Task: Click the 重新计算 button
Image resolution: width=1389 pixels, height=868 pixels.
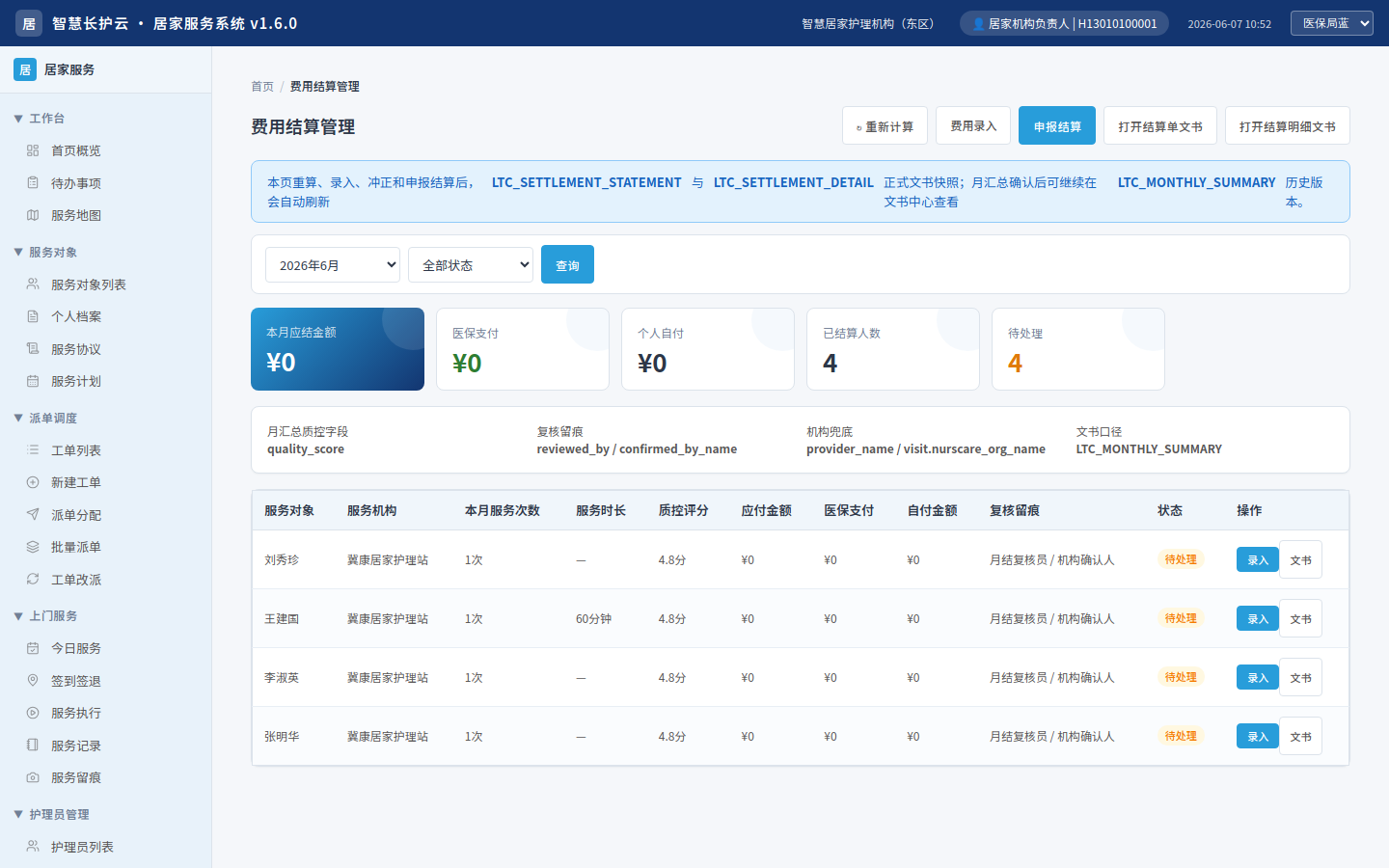Action: [885, 125]
